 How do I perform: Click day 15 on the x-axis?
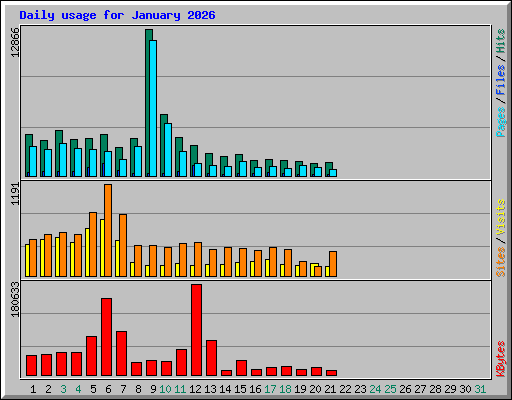coord(240,389)
